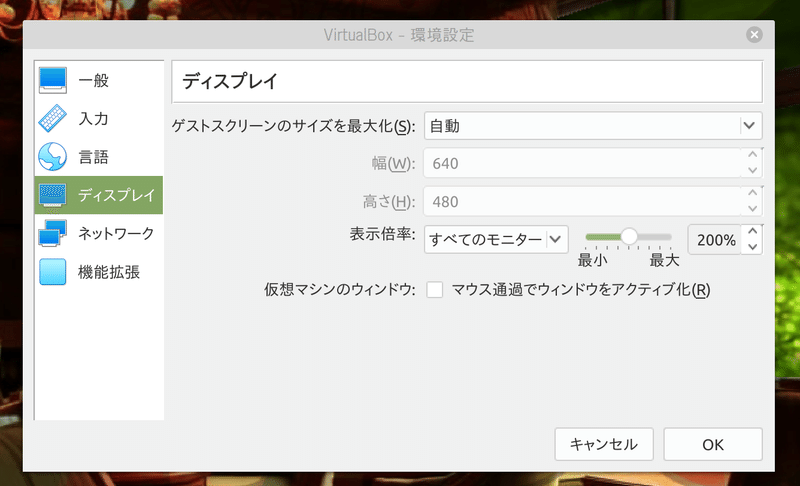Click the 仮想マシンのウィンドウ label

[x=340, y=290]
